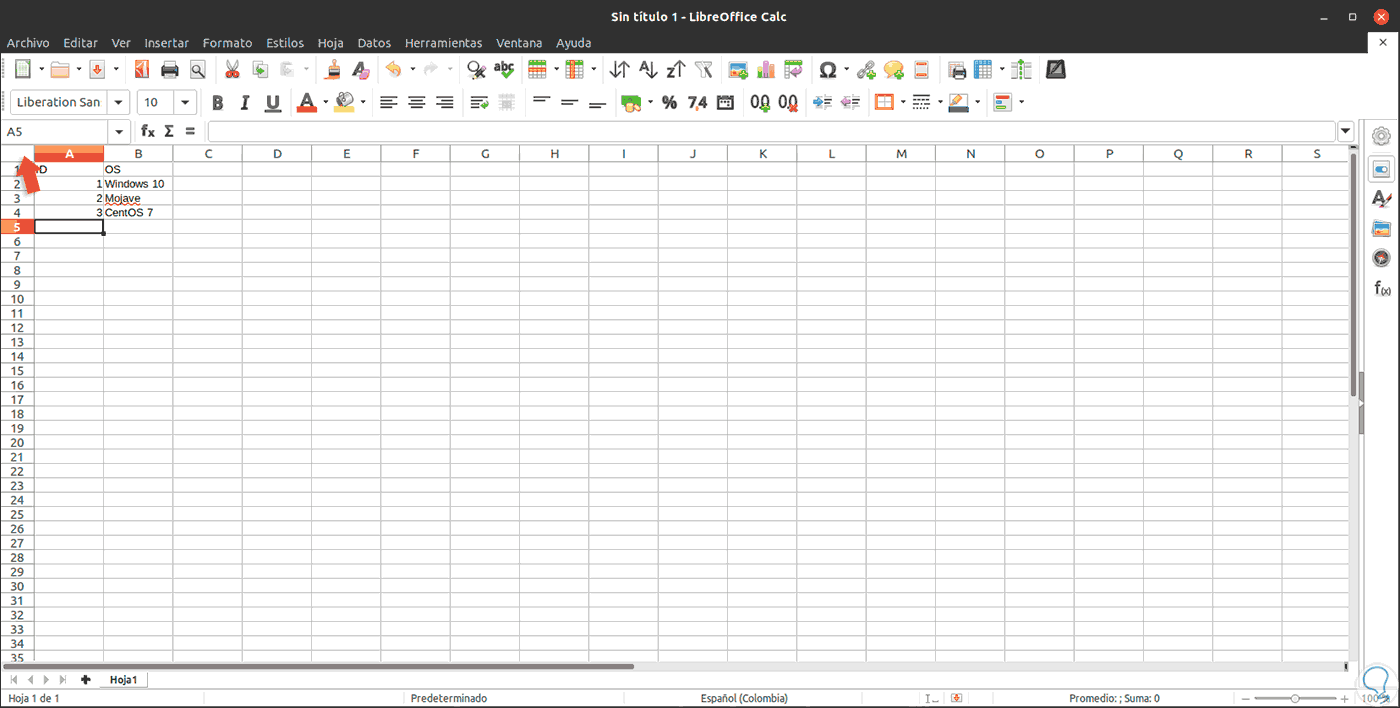Open the Sort dialog icon
Screen dimensions: 1400x708
click(x=620, y=69)
